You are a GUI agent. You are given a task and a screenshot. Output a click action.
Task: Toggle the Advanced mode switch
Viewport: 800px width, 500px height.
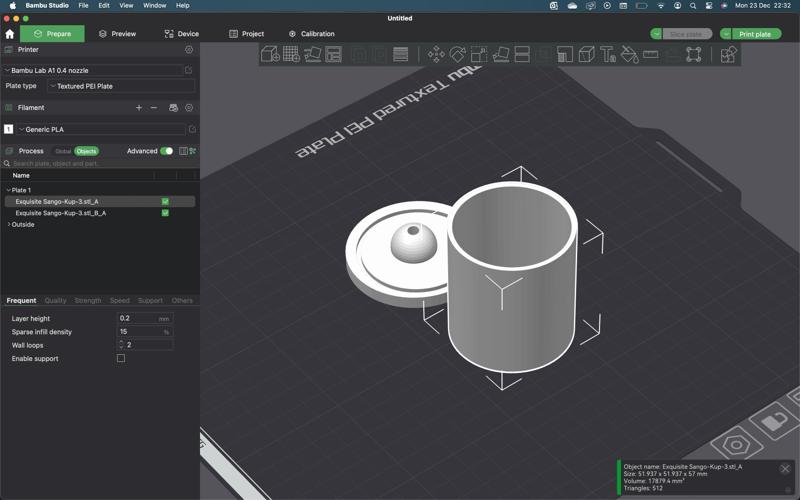(166, 151)
